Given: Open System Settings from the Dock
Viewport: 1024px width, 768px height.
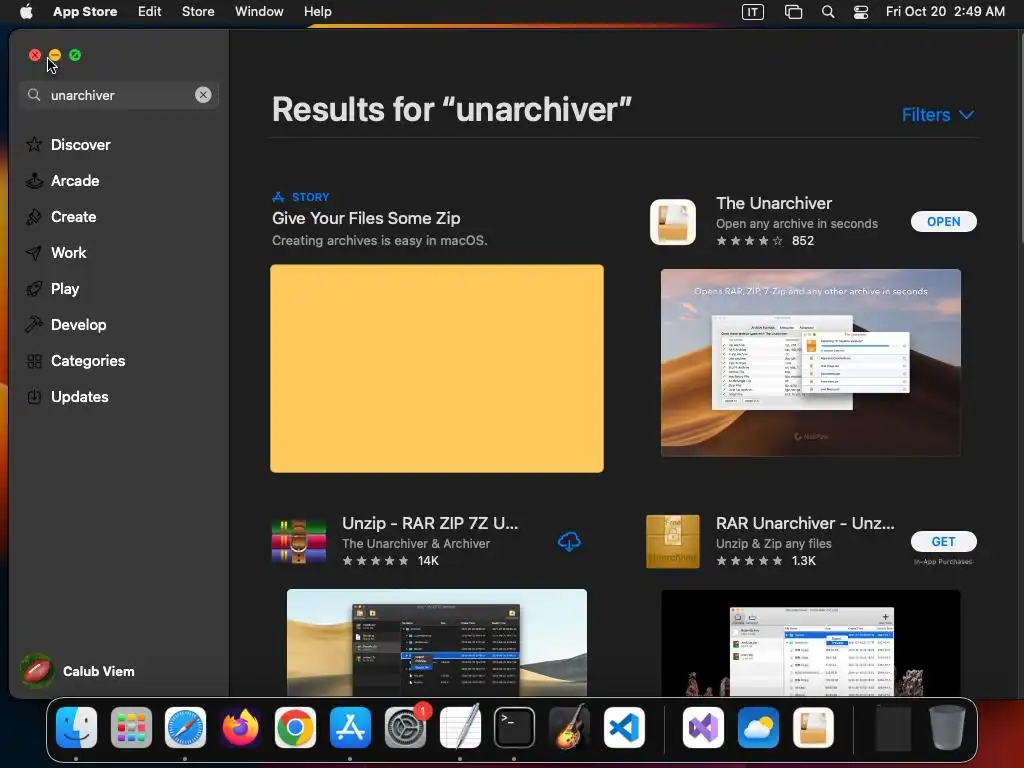Looking at the screenshot, I should [x=406, y=728].
